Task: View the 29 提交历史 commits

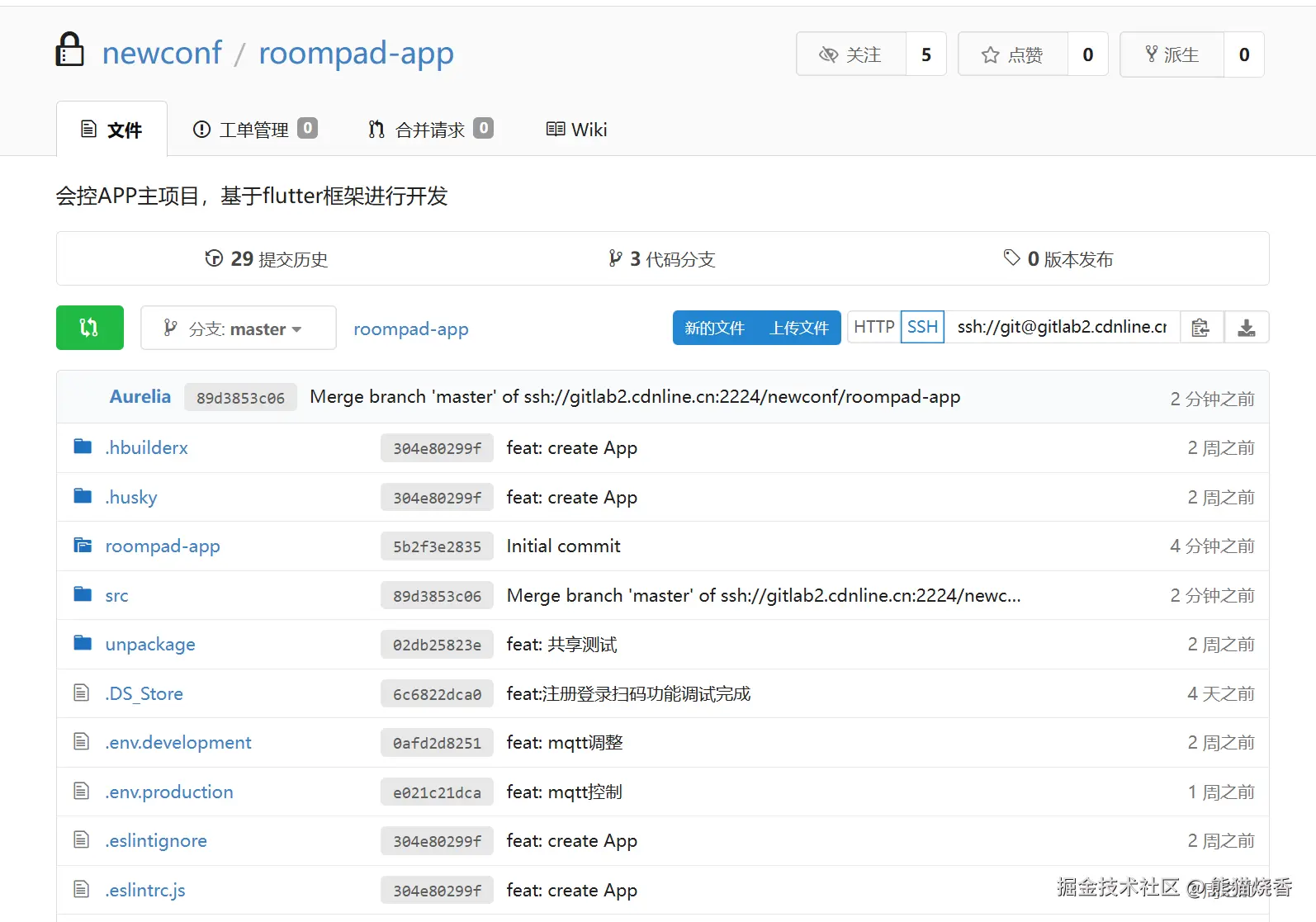Action: pyautogui.click(x=267, y=258)
